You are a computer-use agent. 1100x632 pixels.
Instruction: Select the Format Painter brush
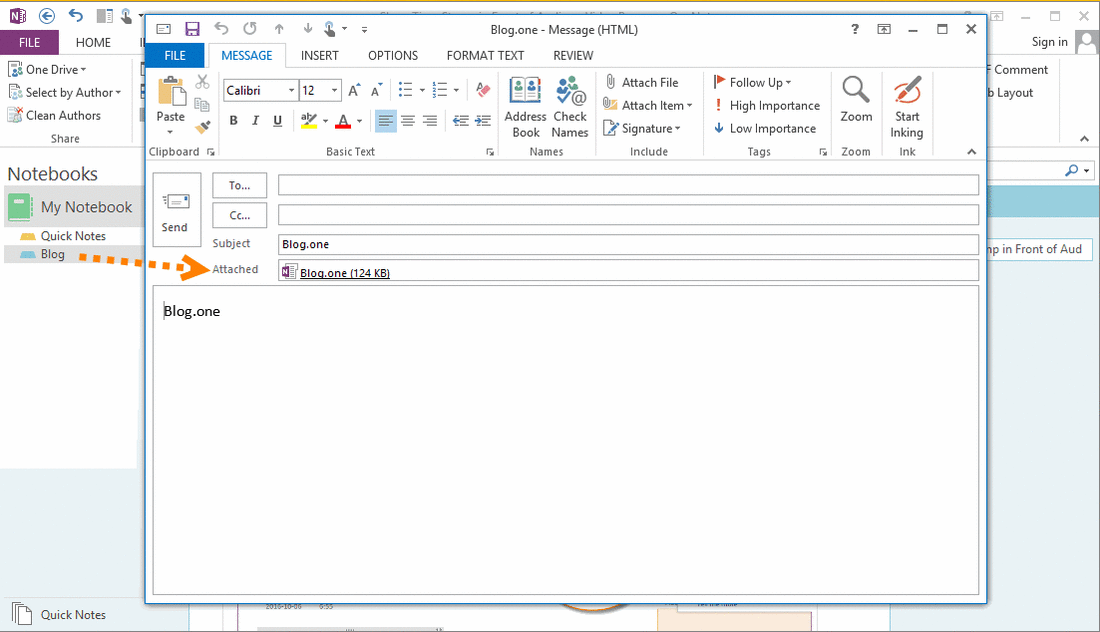(x=203, y=127)
